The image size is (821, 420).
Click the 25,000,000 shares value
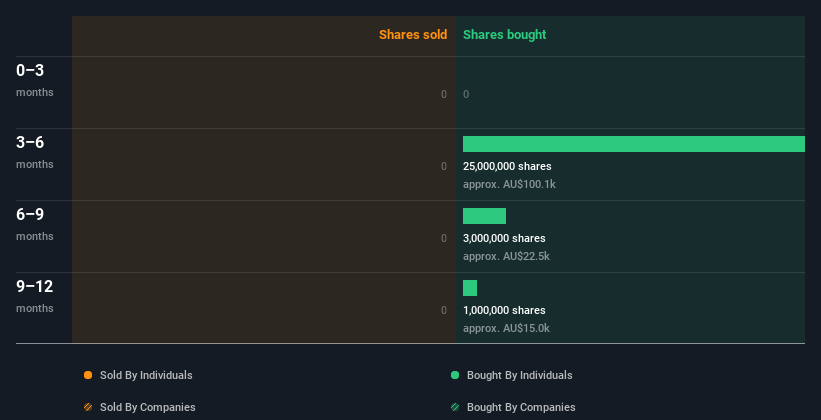click(x=507, y=167)
